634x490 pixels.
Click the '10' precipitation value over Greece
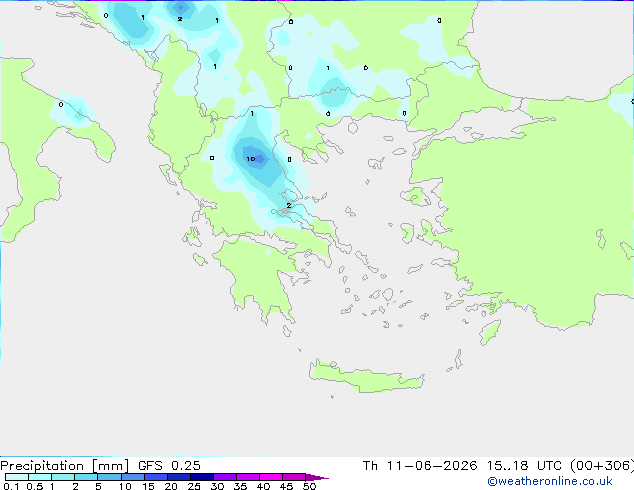pos(251,159)
